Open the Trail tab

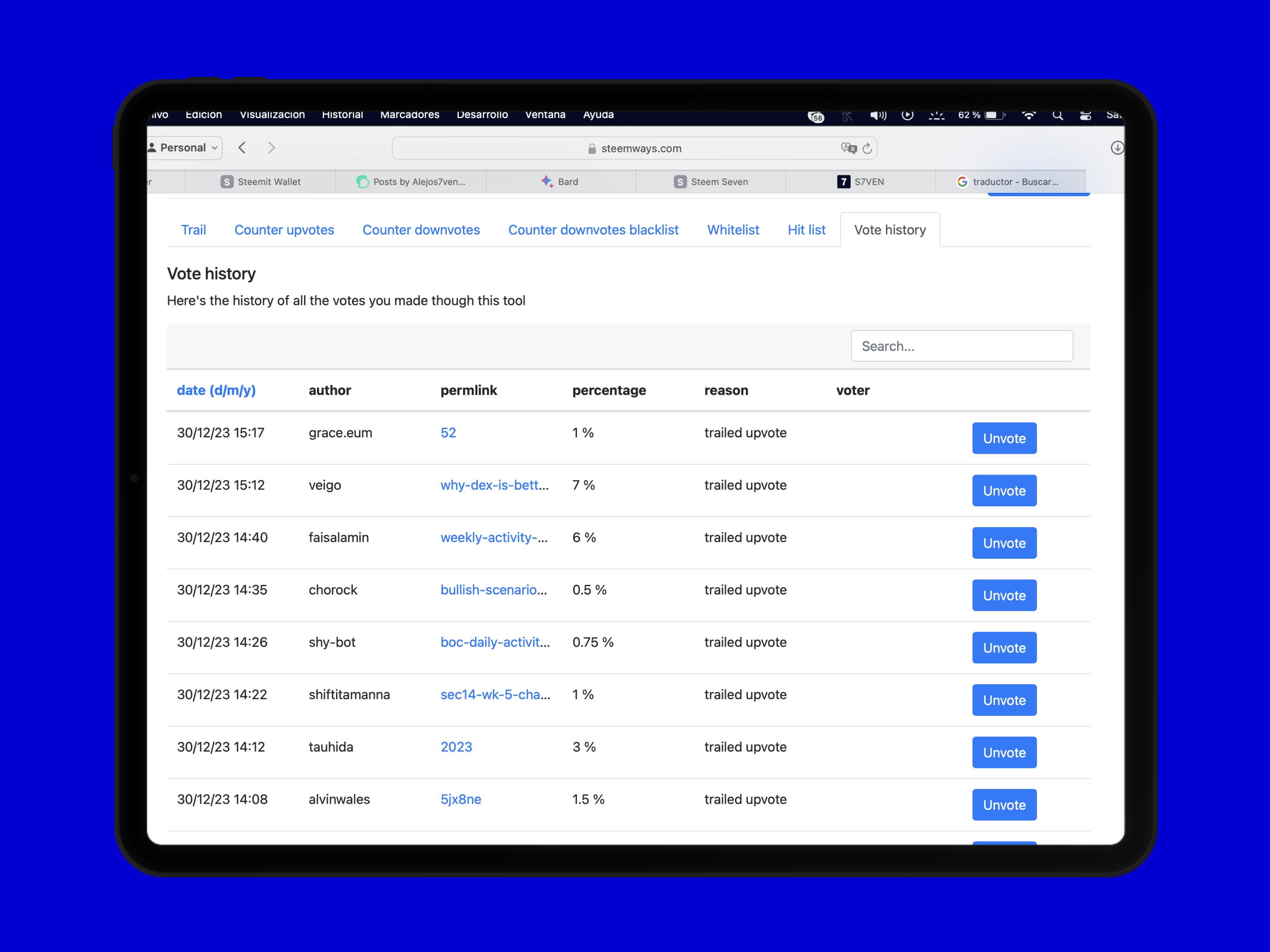click(x=193, y=230)
